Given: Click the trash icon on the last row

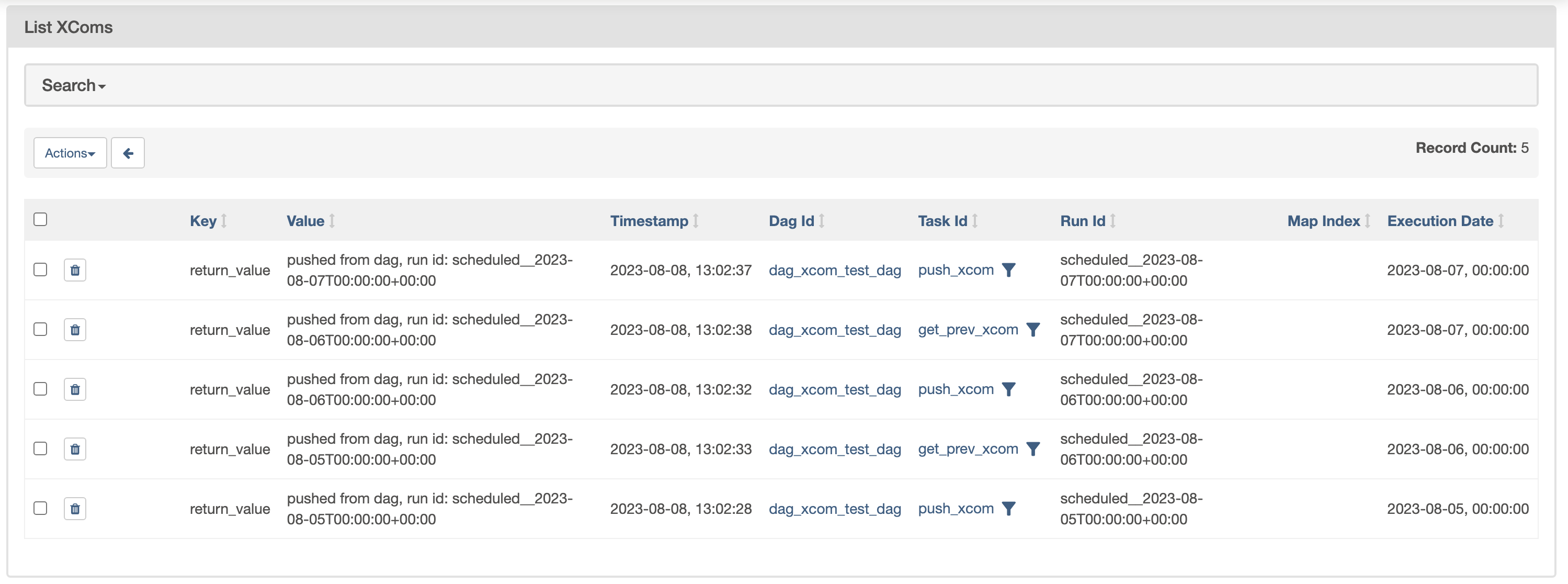Looking at the screenshot, I should (75, 509).
